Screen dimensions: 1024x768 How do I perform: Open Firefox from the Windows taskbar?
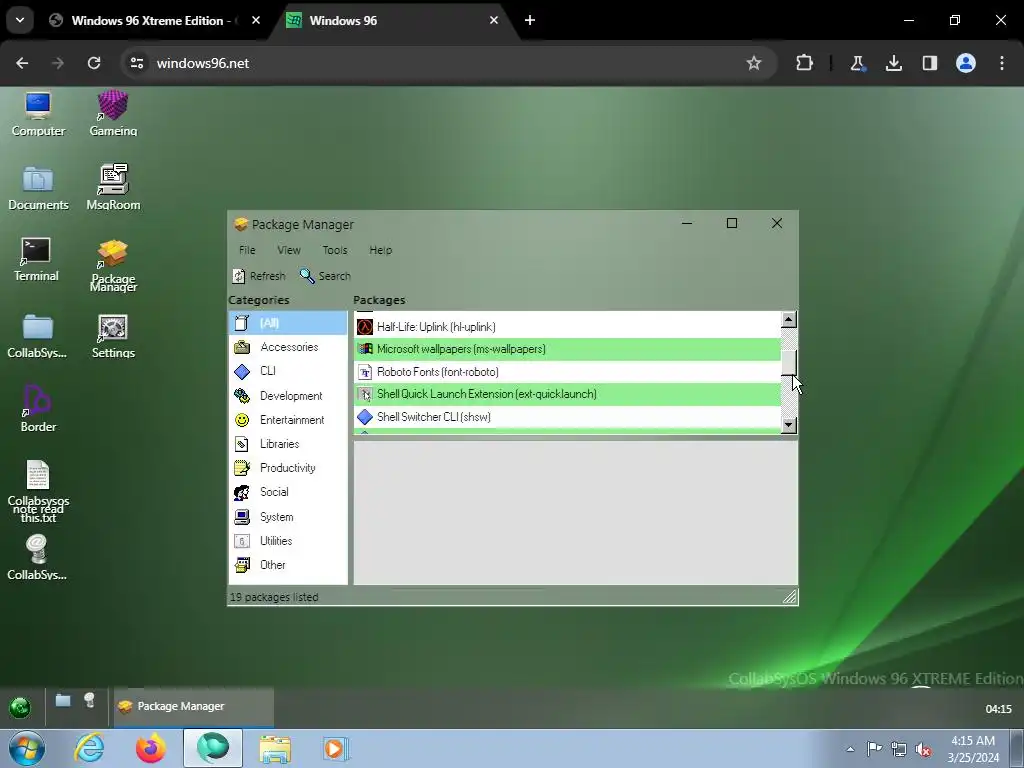pos(151,748)
